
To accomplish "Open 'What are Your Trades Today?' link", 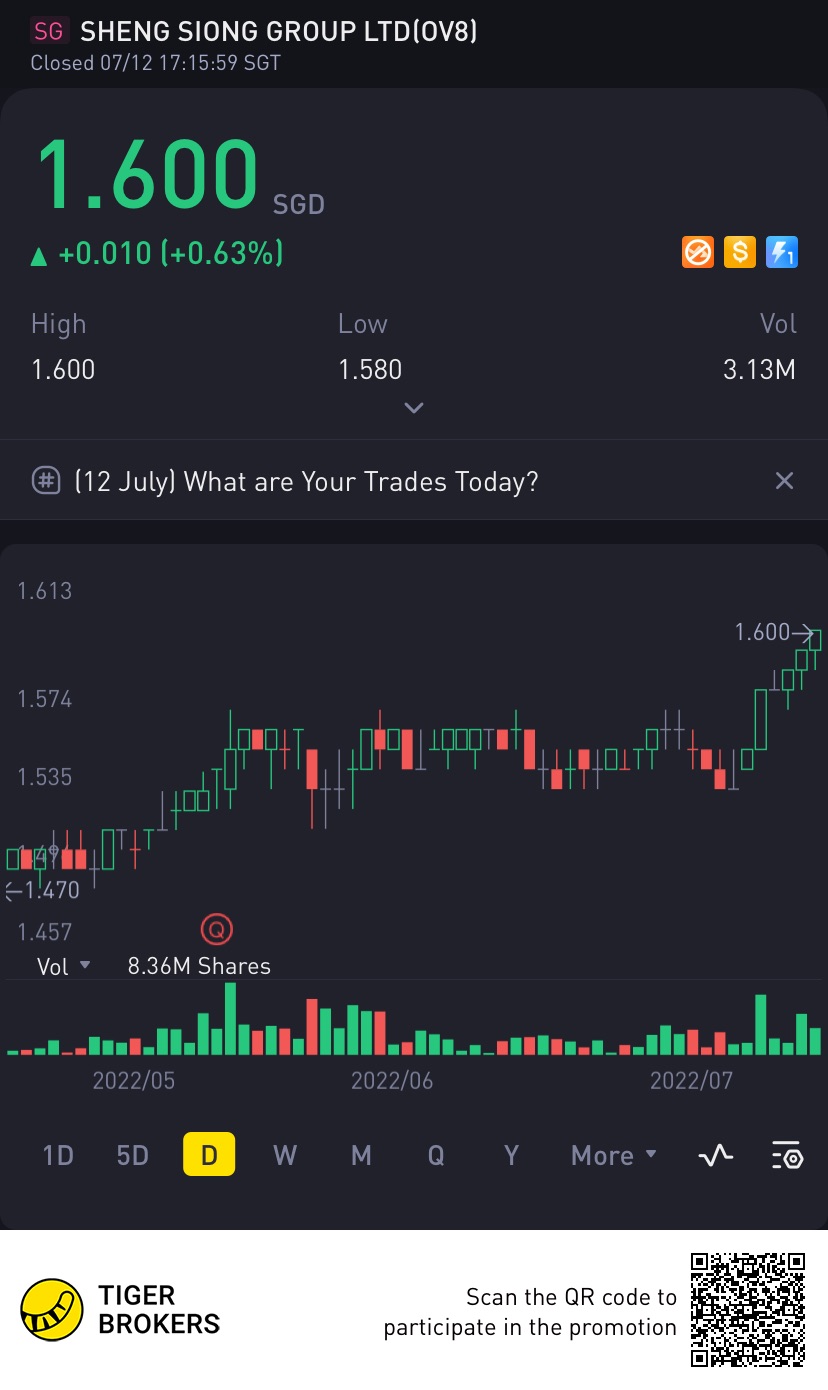I will pos(307,482).
